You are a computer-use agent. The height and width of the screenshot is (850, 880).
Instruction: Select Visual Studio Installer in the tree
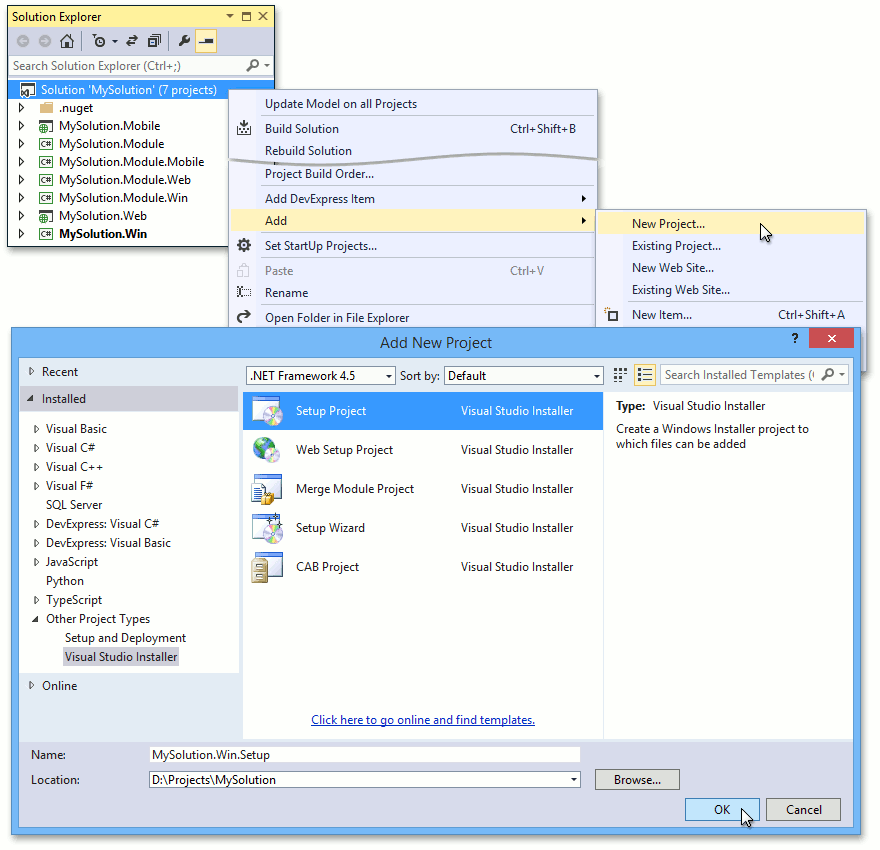tap(121, 656)
